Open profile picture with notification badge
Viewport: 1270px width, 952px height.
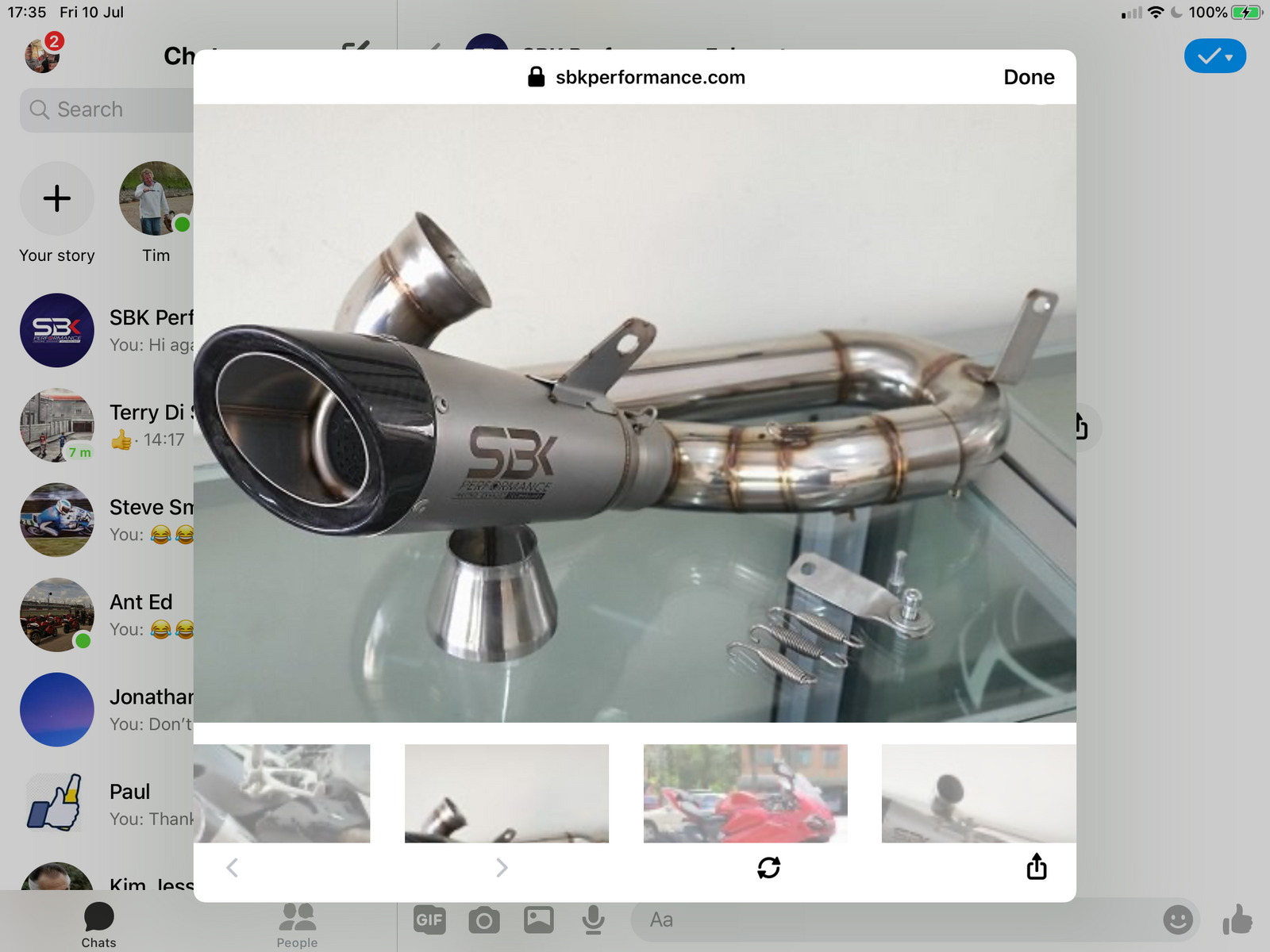click(x=42, y=55)
